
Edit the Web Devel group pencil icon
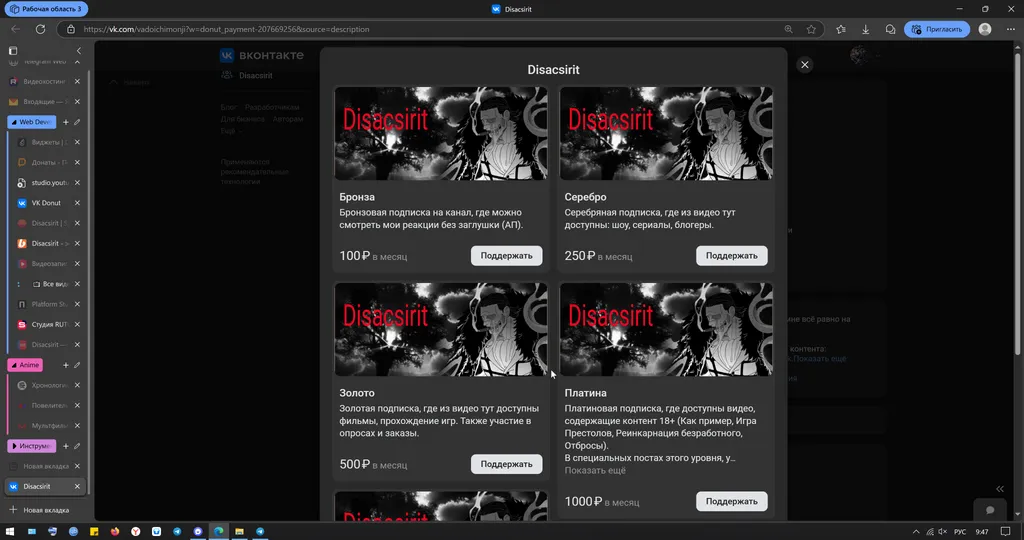point(77,122)
